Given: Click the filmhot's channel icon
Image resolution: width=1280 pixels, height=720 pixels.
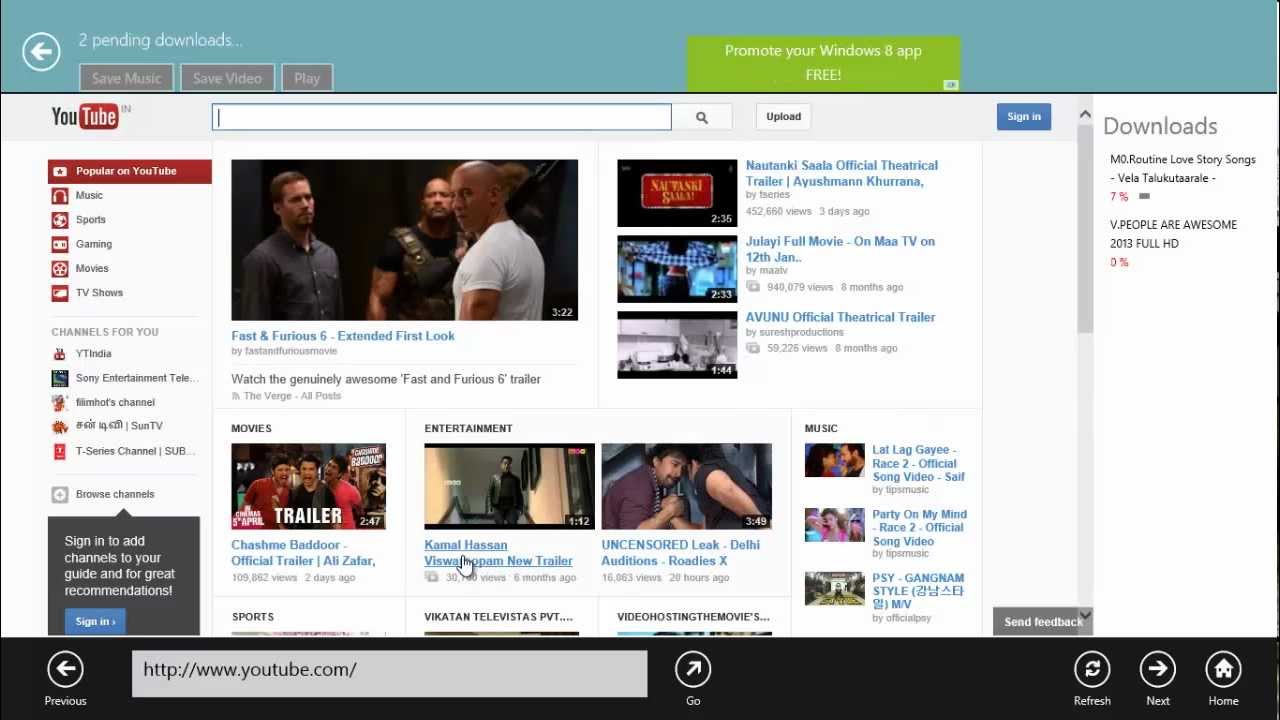Looking at the screenshot, I should [60, 402].
